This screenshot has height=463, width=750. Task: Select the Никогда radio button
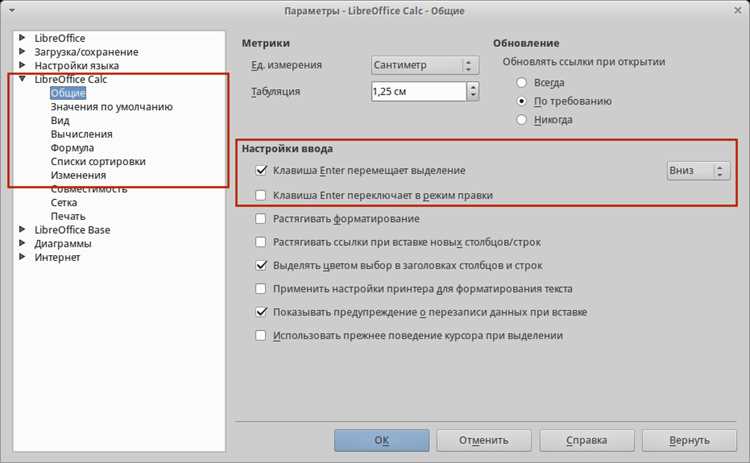pyautogui.click(x=521, y=120)
